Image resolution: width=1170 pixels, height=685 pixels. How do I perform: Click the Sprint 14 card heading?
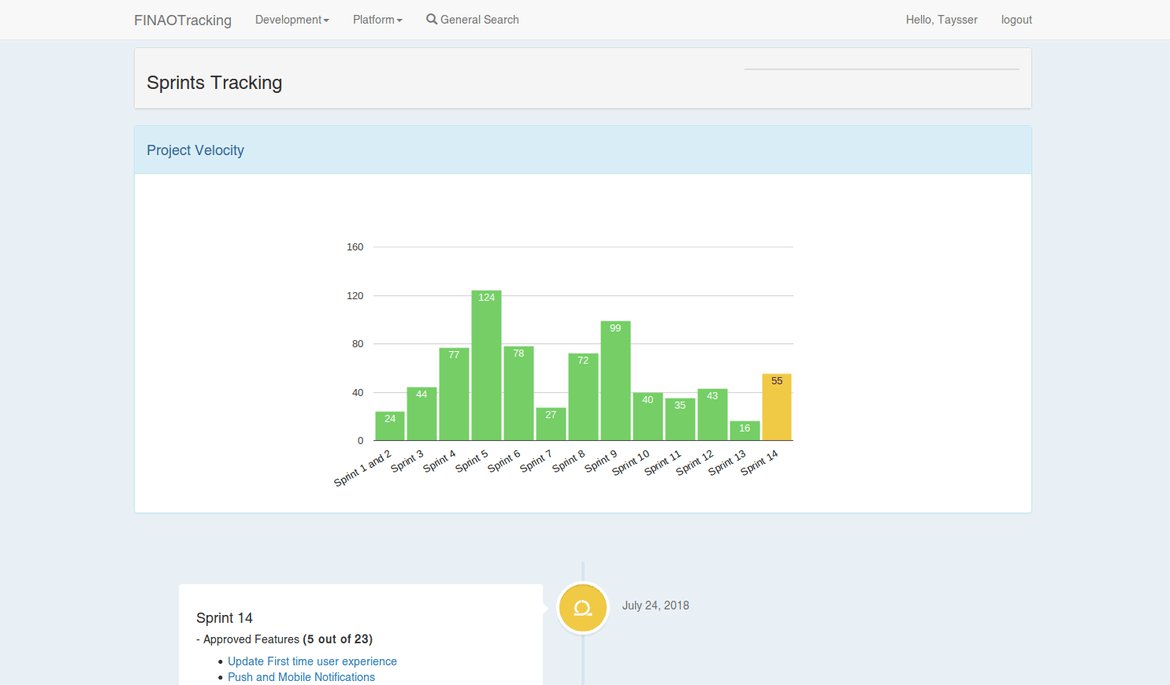pyautogui.click(x=225, y=618)
